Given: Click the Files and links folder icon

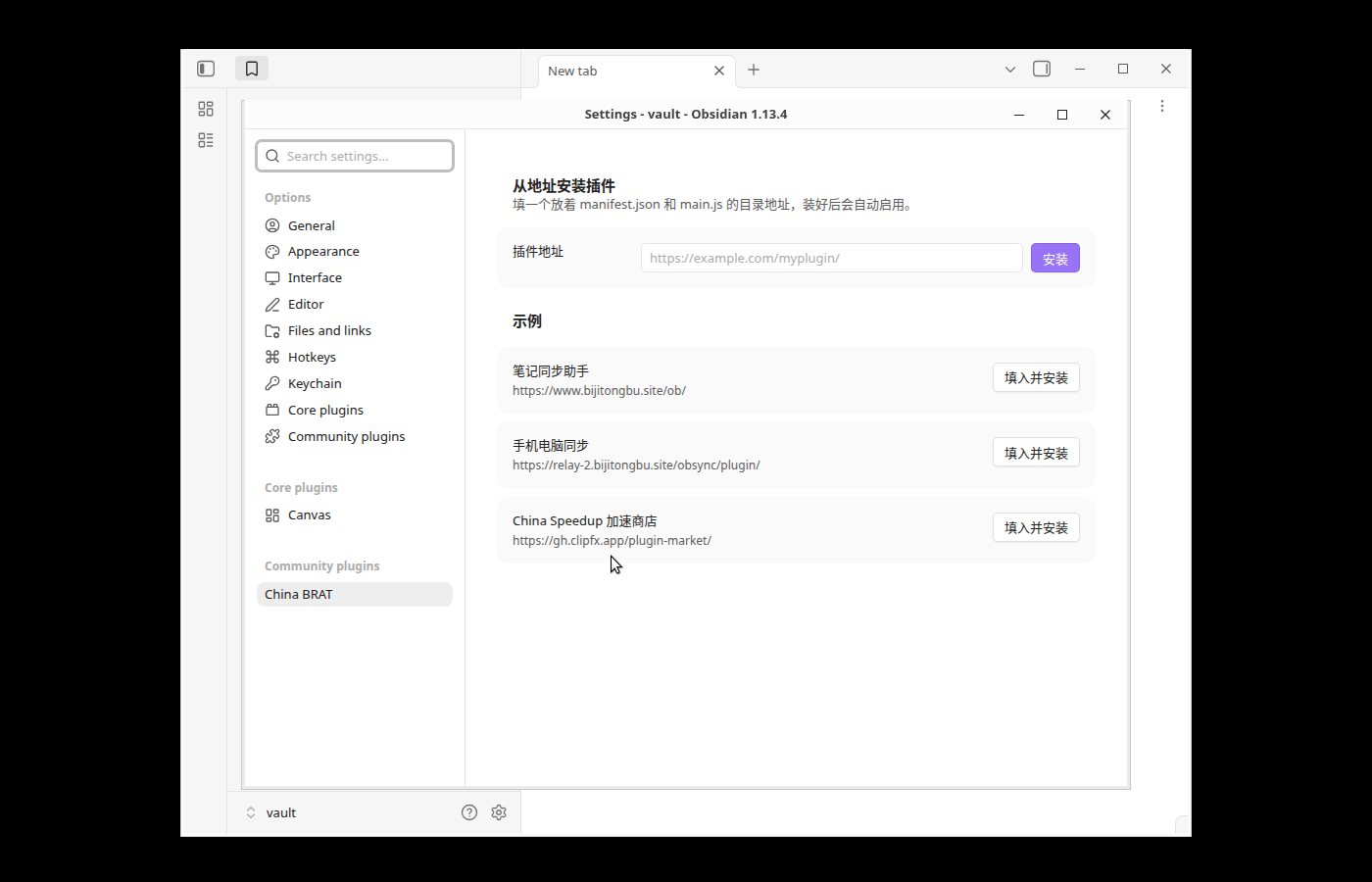Looking at the screenshot, I should click(272, 331).
